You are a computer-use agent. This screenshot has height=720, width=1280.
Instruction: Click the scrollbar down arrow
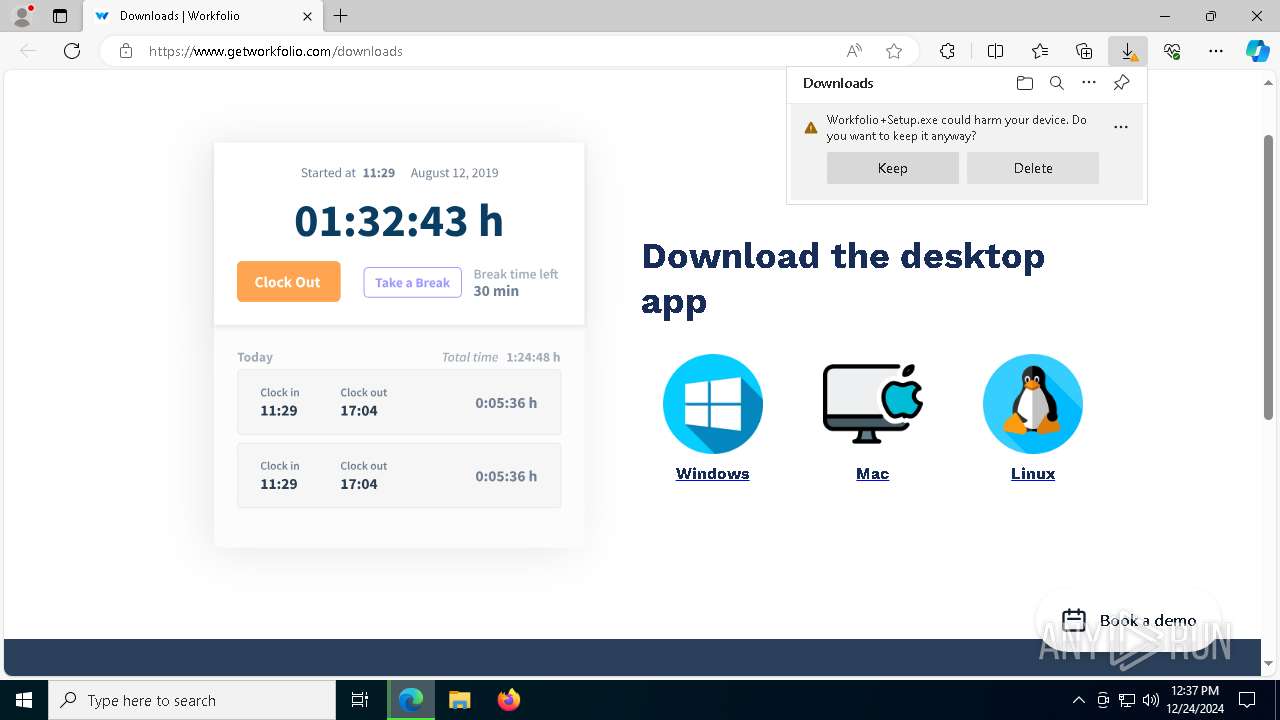tap(1269, 664)
